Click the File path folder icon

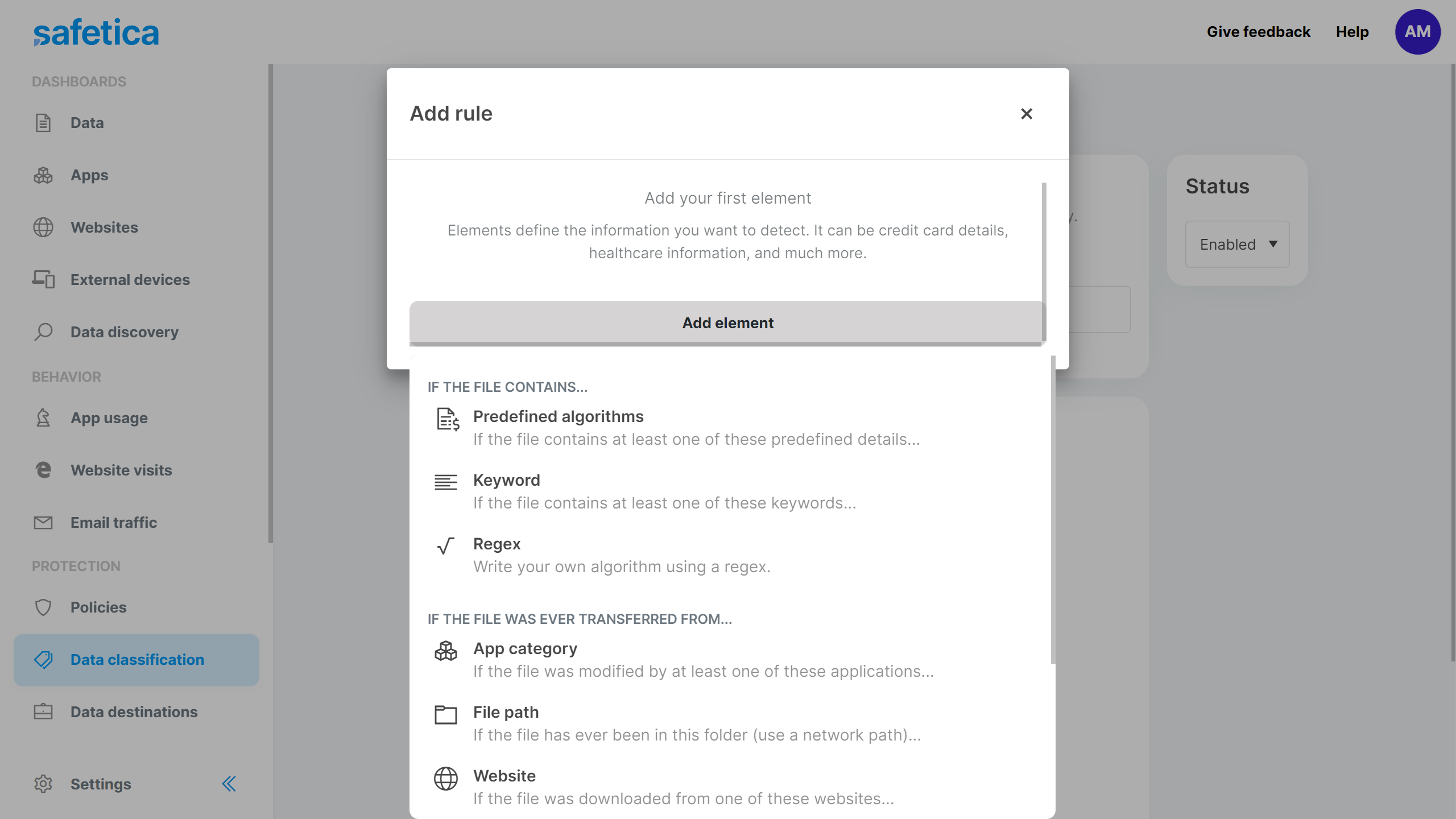pos(445,714)
